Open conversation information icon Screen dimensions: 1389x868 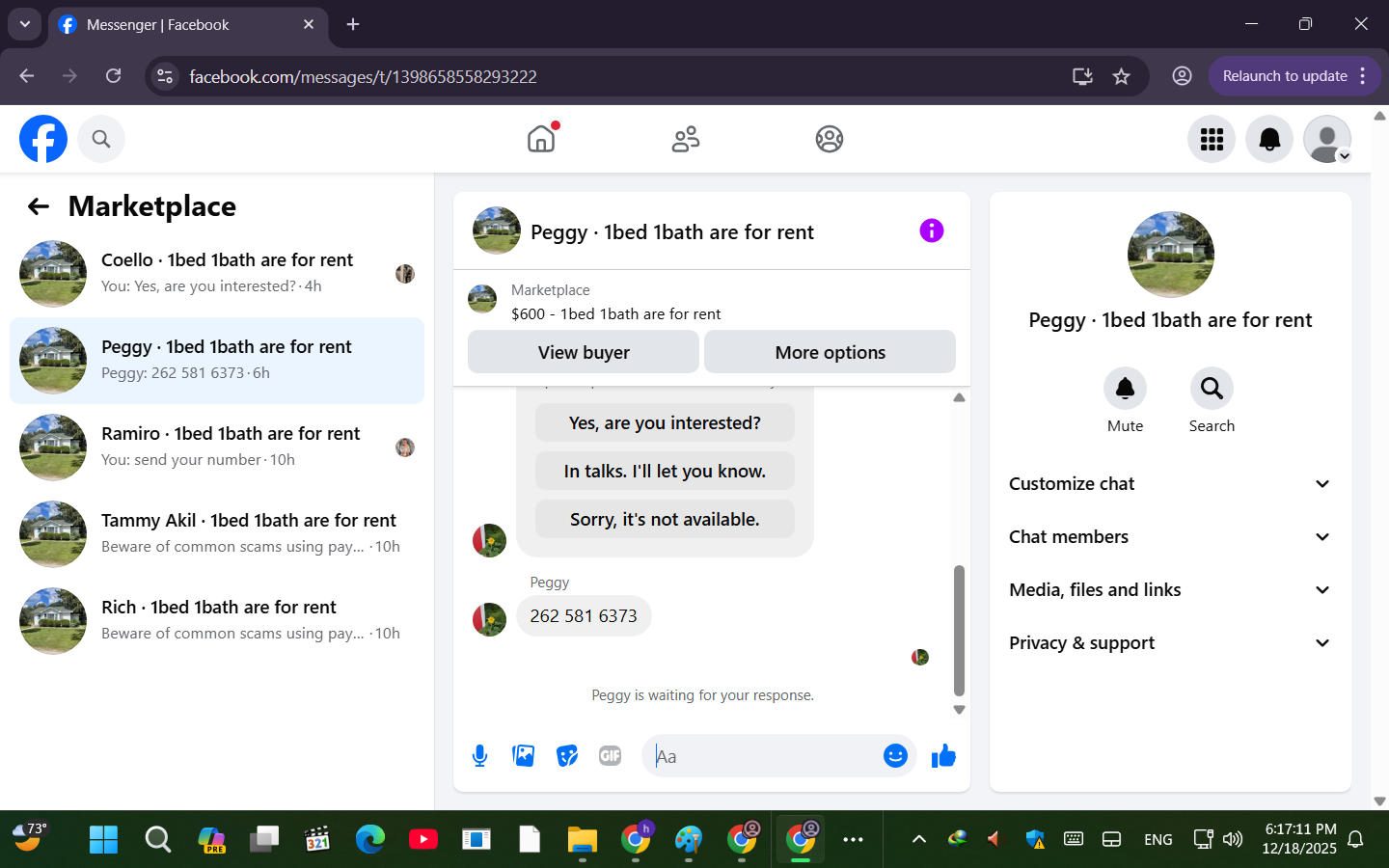pos(931,231)
